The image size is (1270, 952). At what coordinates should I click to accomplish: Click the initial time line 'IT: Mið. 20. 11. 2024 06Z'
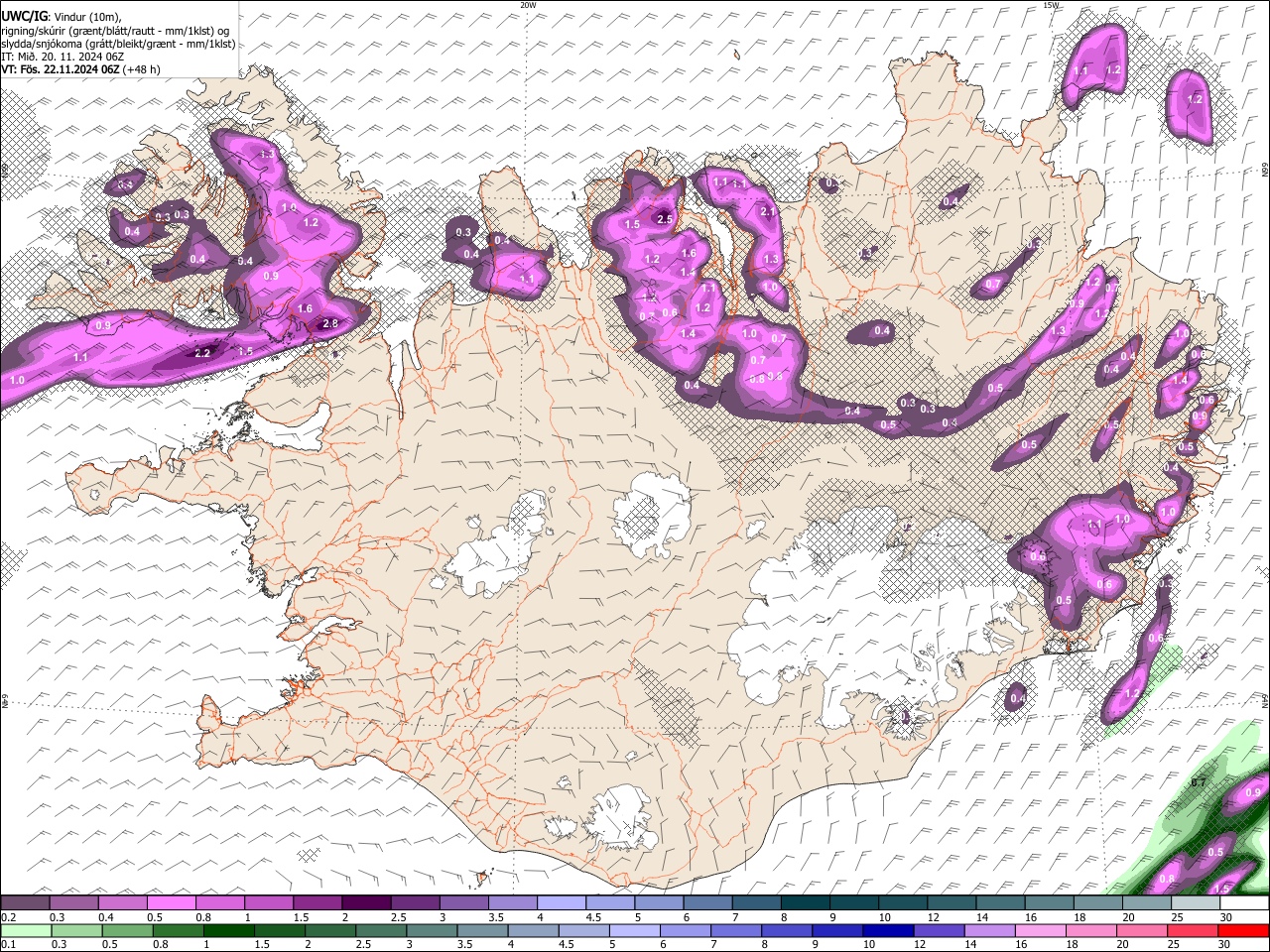(x=63, y=57)
